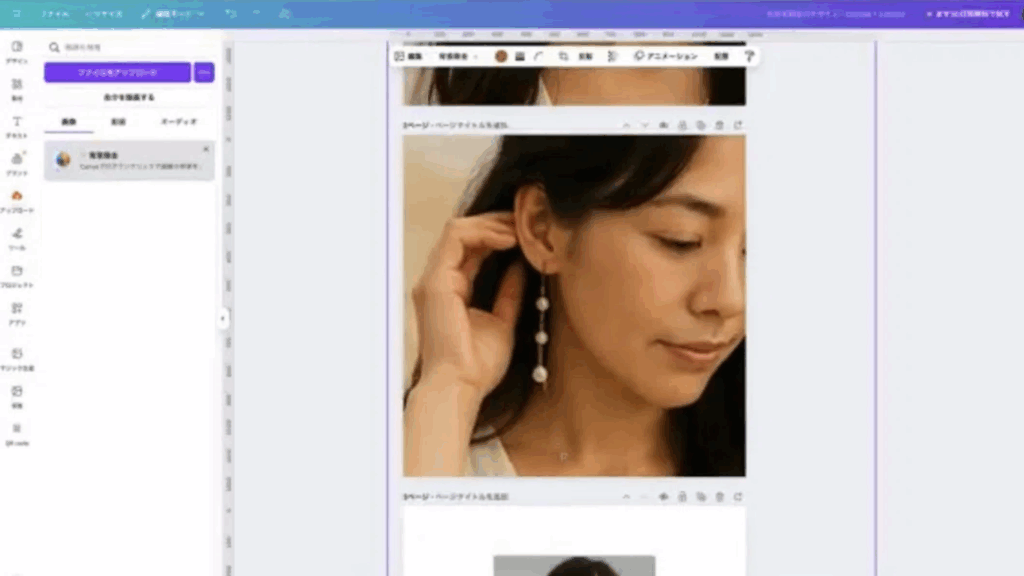Click the undo arrow in top bar
1024x576 pixels.
(x=231, y=14)
